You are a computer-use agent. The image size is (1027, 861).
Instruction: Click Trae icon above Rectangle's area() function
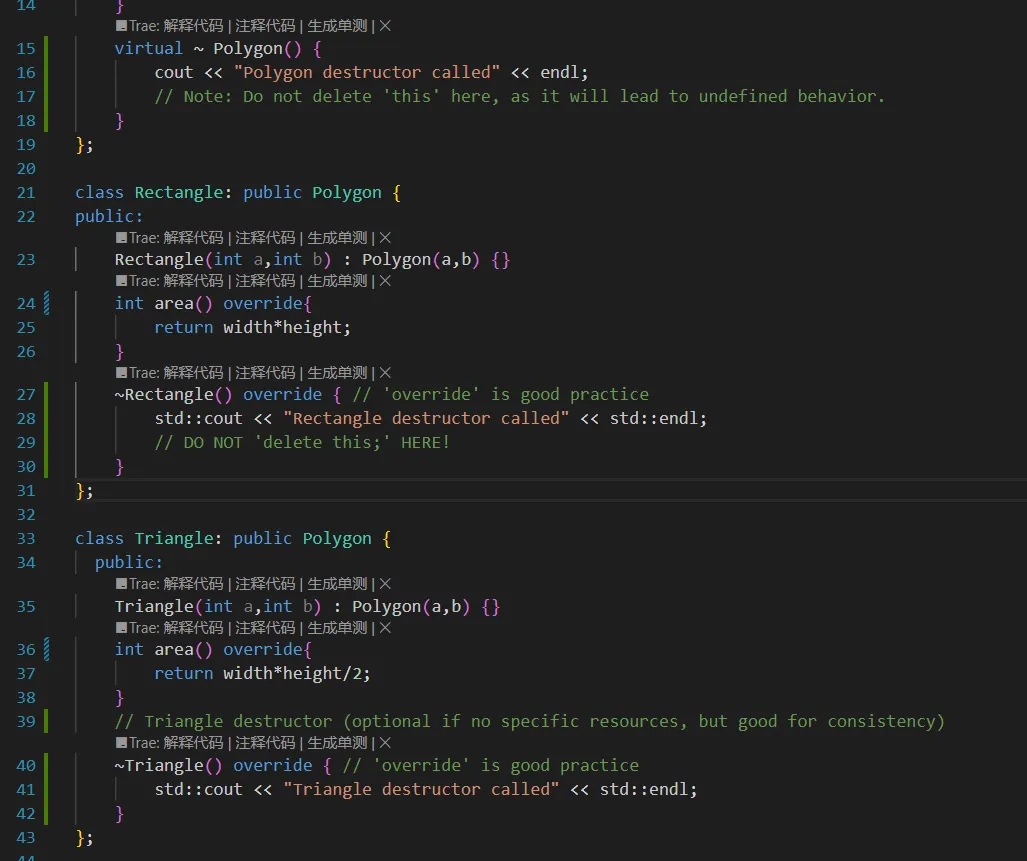[121, 282]
